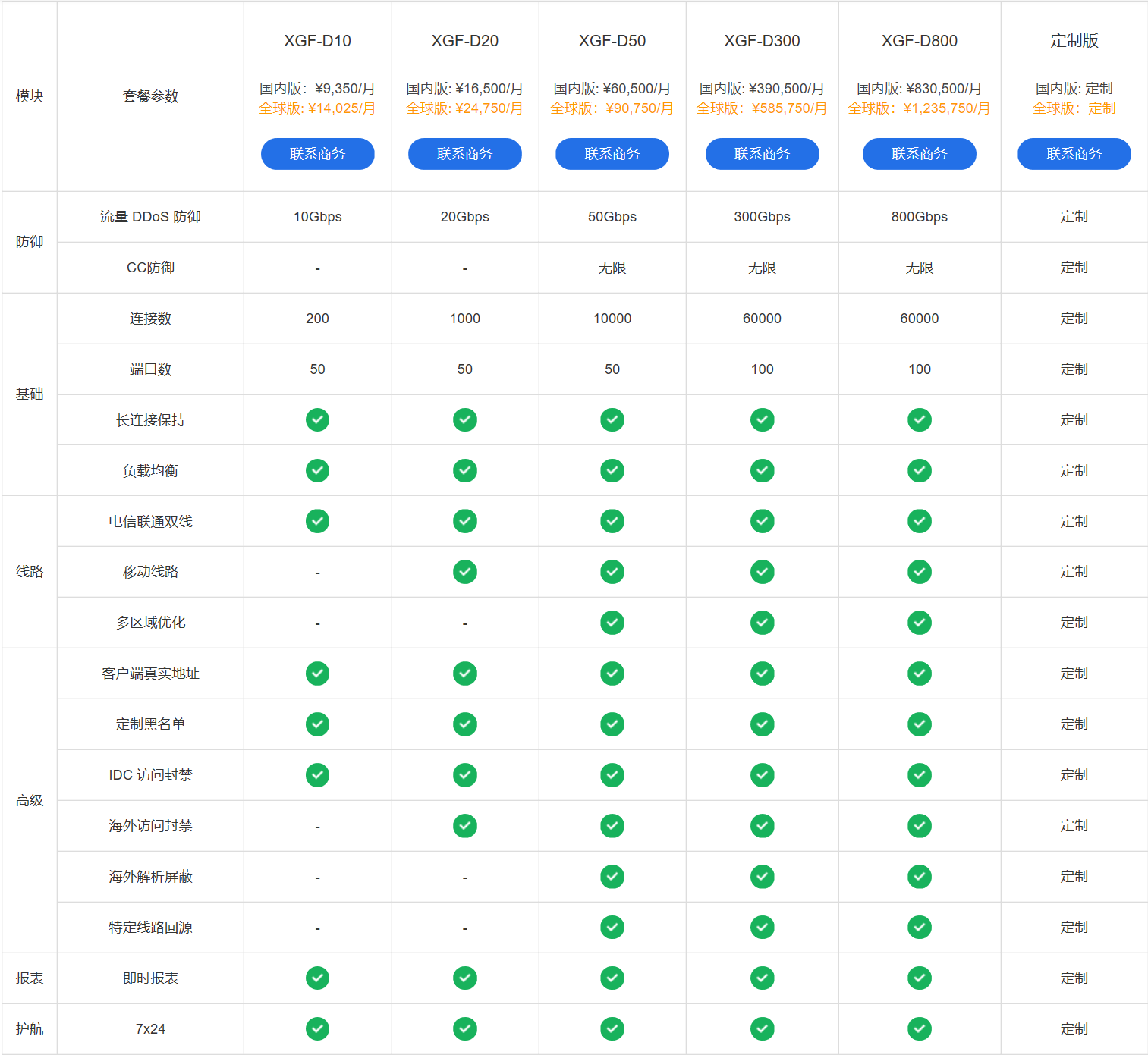Click 联系商务 button under XGF-D10

(317, 154)
